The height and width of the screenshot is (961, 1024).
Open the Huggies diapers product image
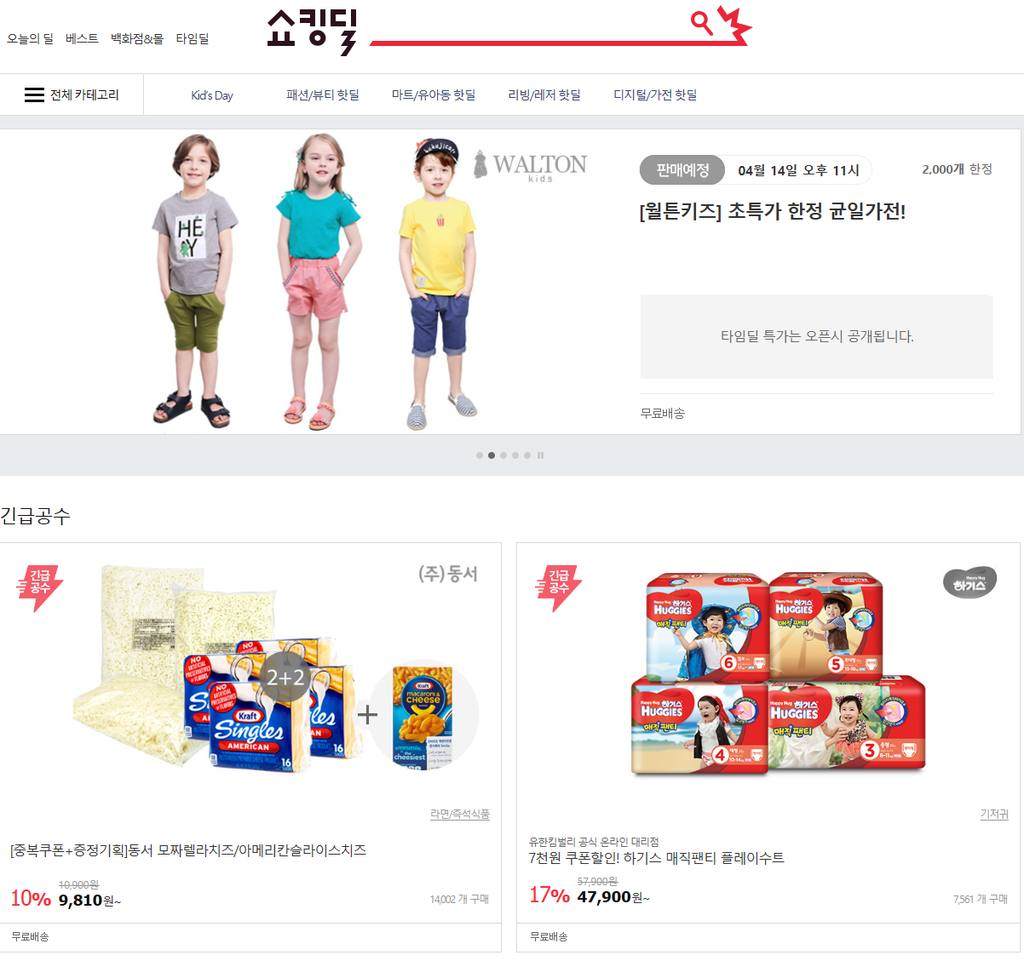[778, 674]
